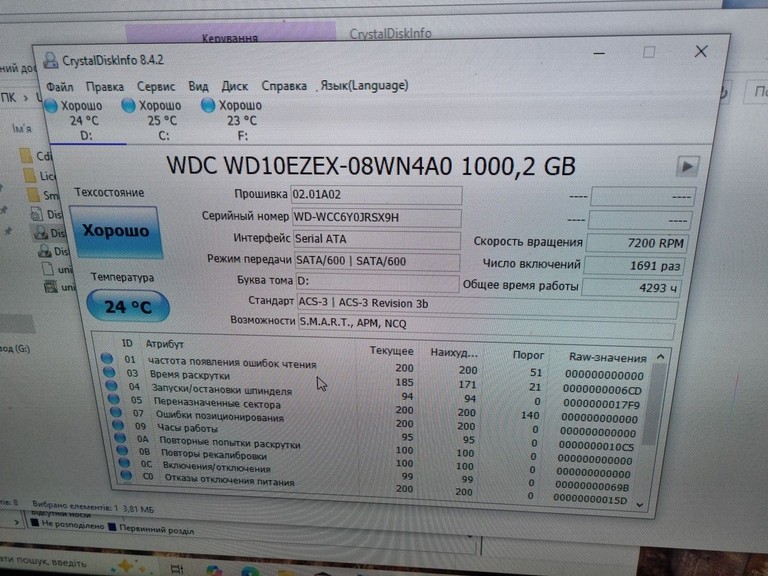Click raw value 0000000017F9
768x576 pixels.
coord(601,405)
